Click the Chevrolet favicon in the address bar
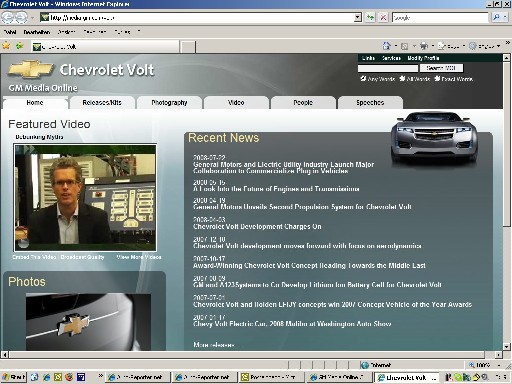This screenshot has width=512, height=384. (x=44, y=17)
